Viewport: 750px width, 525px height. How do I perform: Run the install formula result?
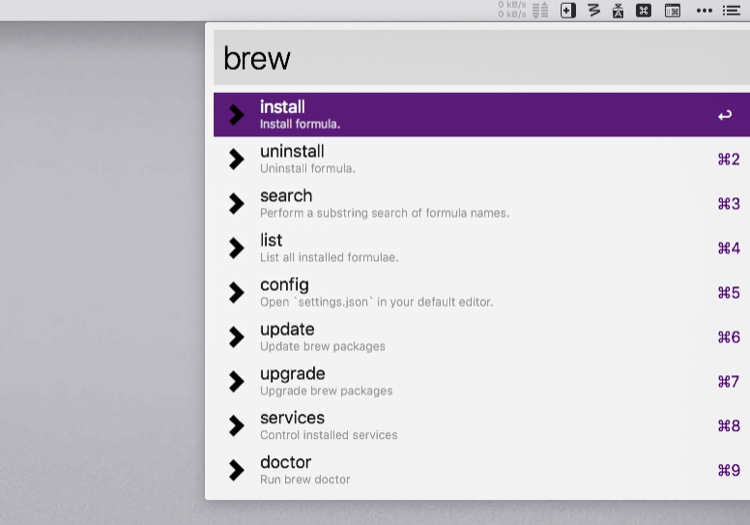482,115
